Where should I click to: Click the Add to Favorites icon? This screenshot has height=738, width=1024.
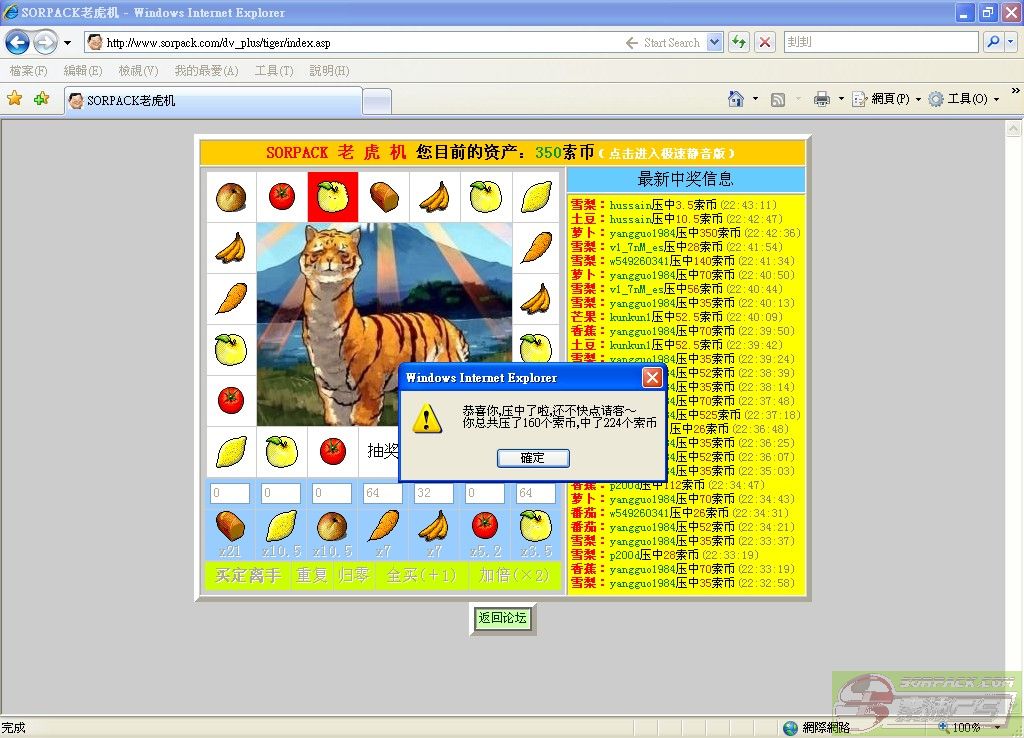(x=41, y=99)
